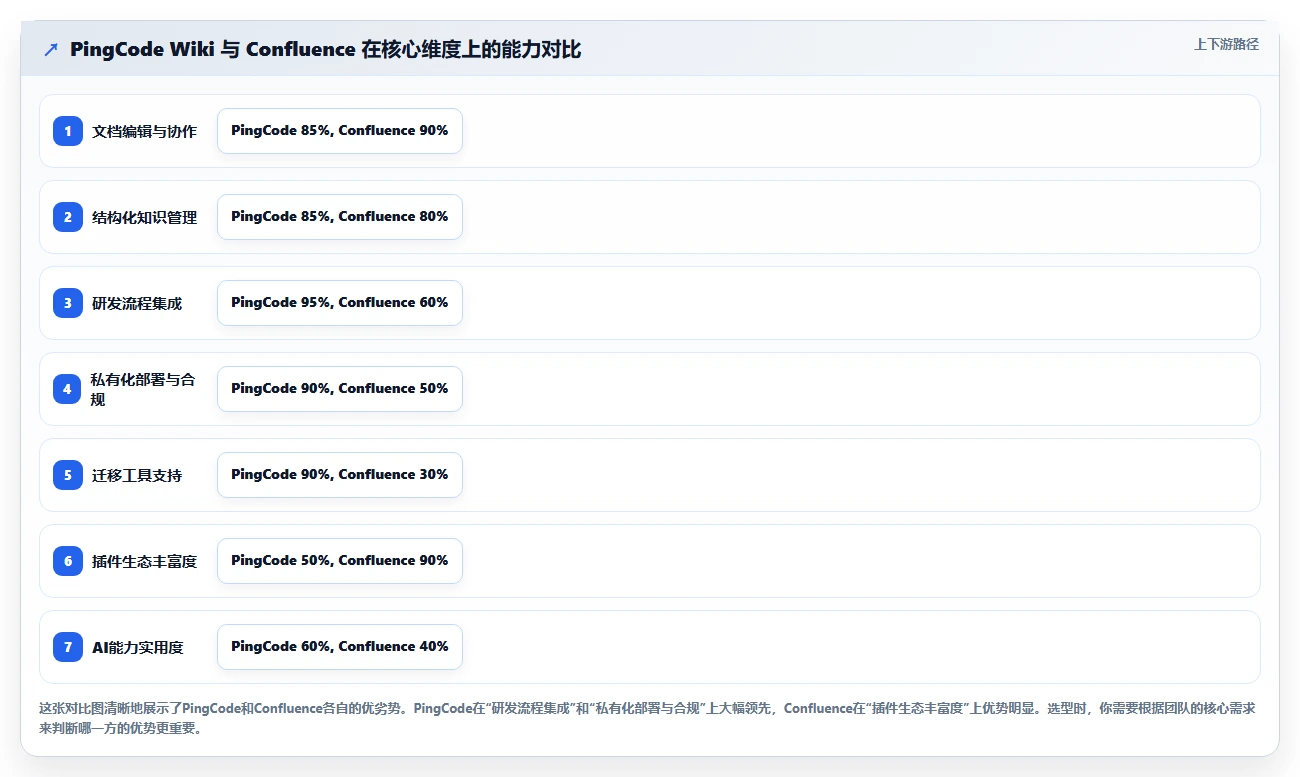The width and height of the screenshot is (1300, 777).
Task: Select the 插件生态丰富度 row label
Action: click(x=144, y=561)
